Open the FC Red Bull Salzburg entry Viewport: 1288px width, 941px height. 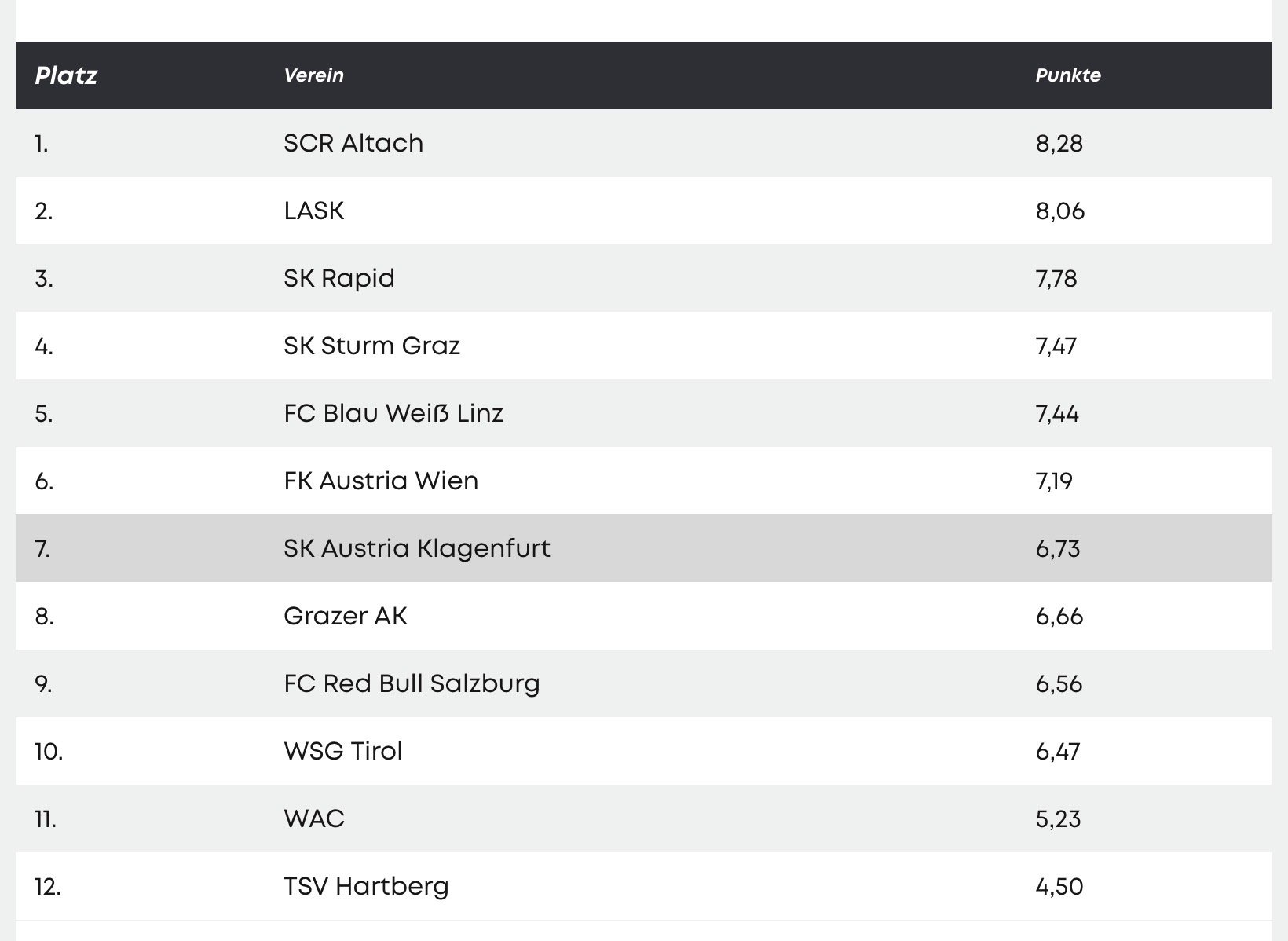coord(412,683)
